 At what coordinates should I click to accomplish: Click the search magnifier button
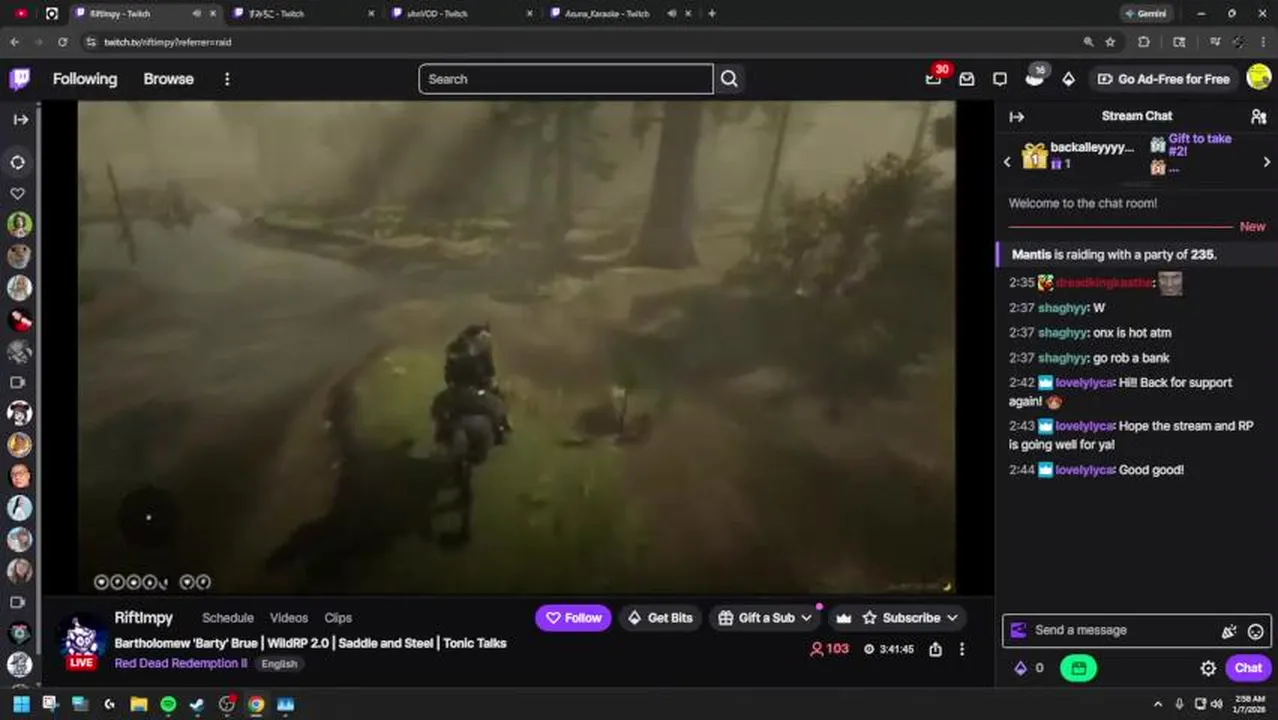pyautogui.click(x=729, y=79)
